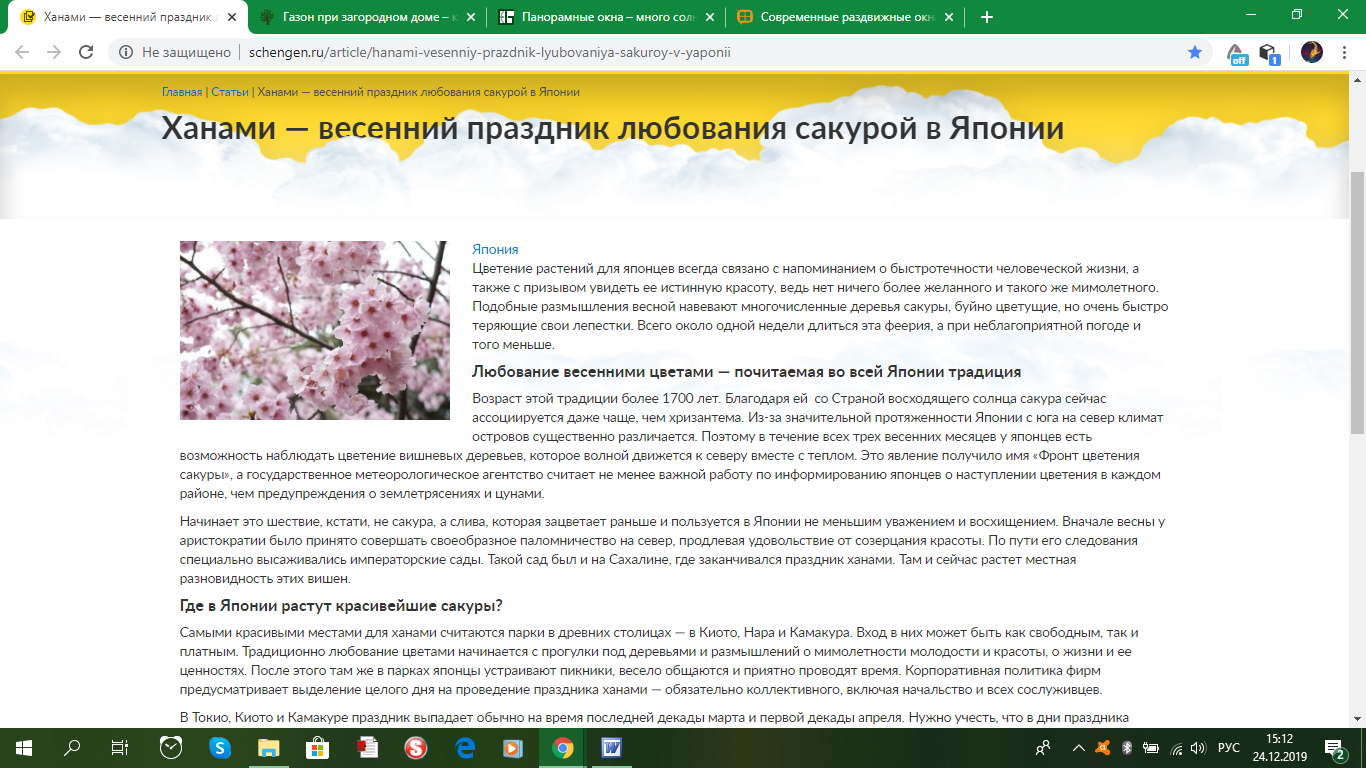The width and height of the screenshot is (1366, 768).
Task: Click the Chrome taskbar icon
Action: pos(563,747)
